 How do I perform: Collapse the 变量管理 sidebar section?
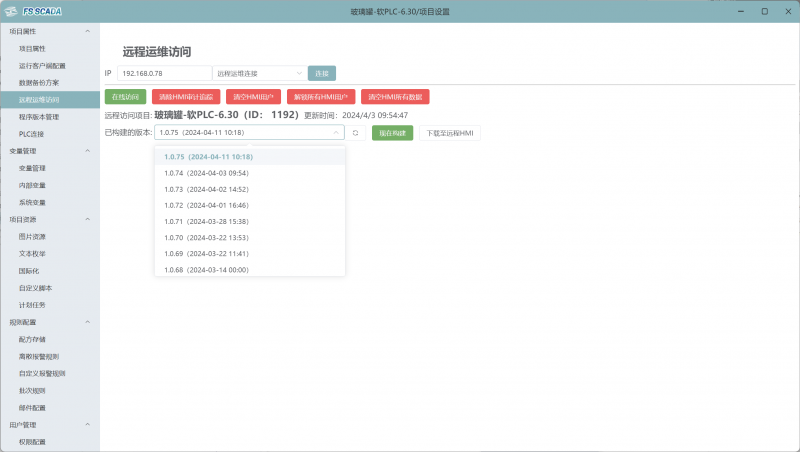(x=87, y=151)
